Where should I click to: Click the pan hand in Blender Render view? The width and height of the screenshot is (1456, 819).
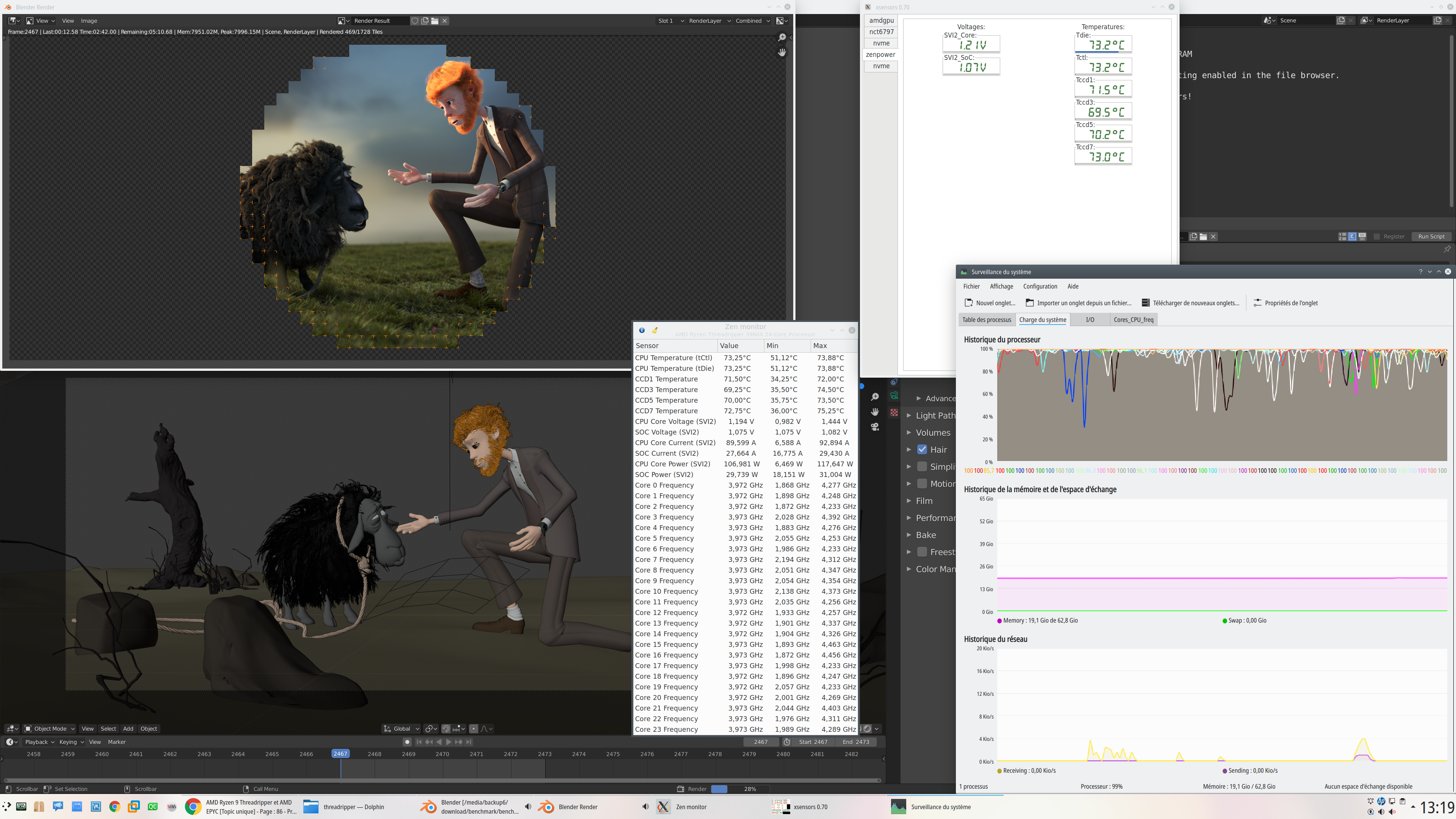(x=782, y=52)
